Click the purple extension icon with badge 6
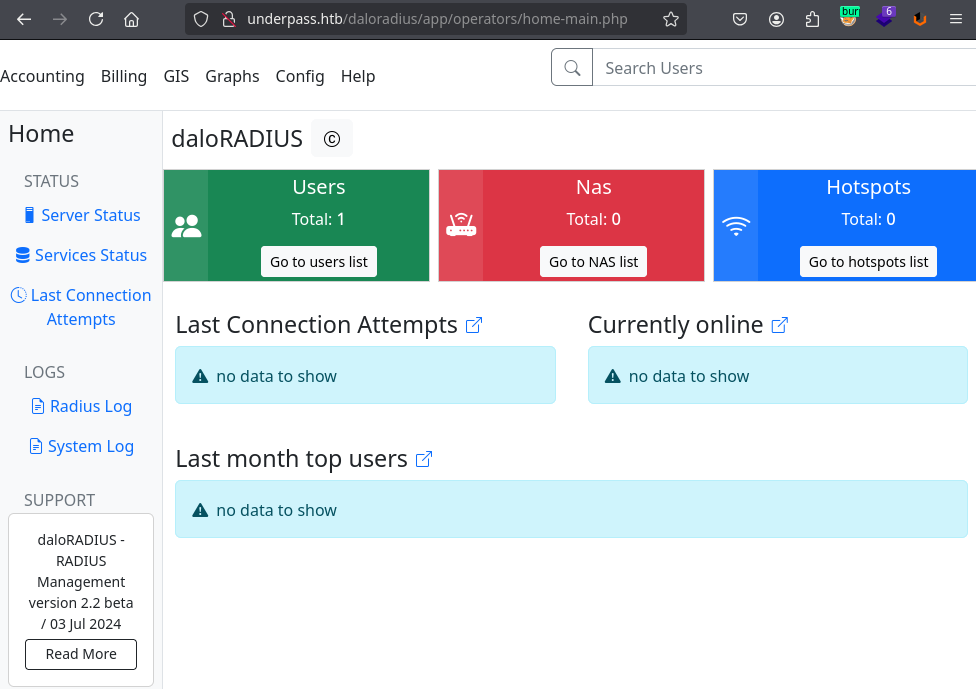 click(884, 17)
